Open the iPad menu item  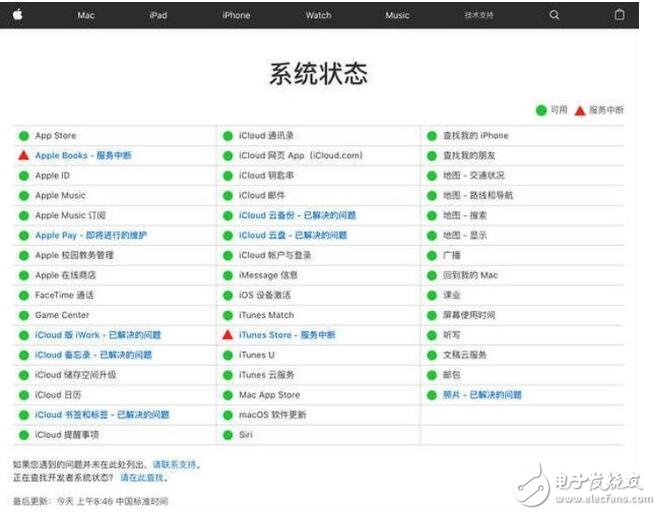pyautogui.click(x=158, y=15)
